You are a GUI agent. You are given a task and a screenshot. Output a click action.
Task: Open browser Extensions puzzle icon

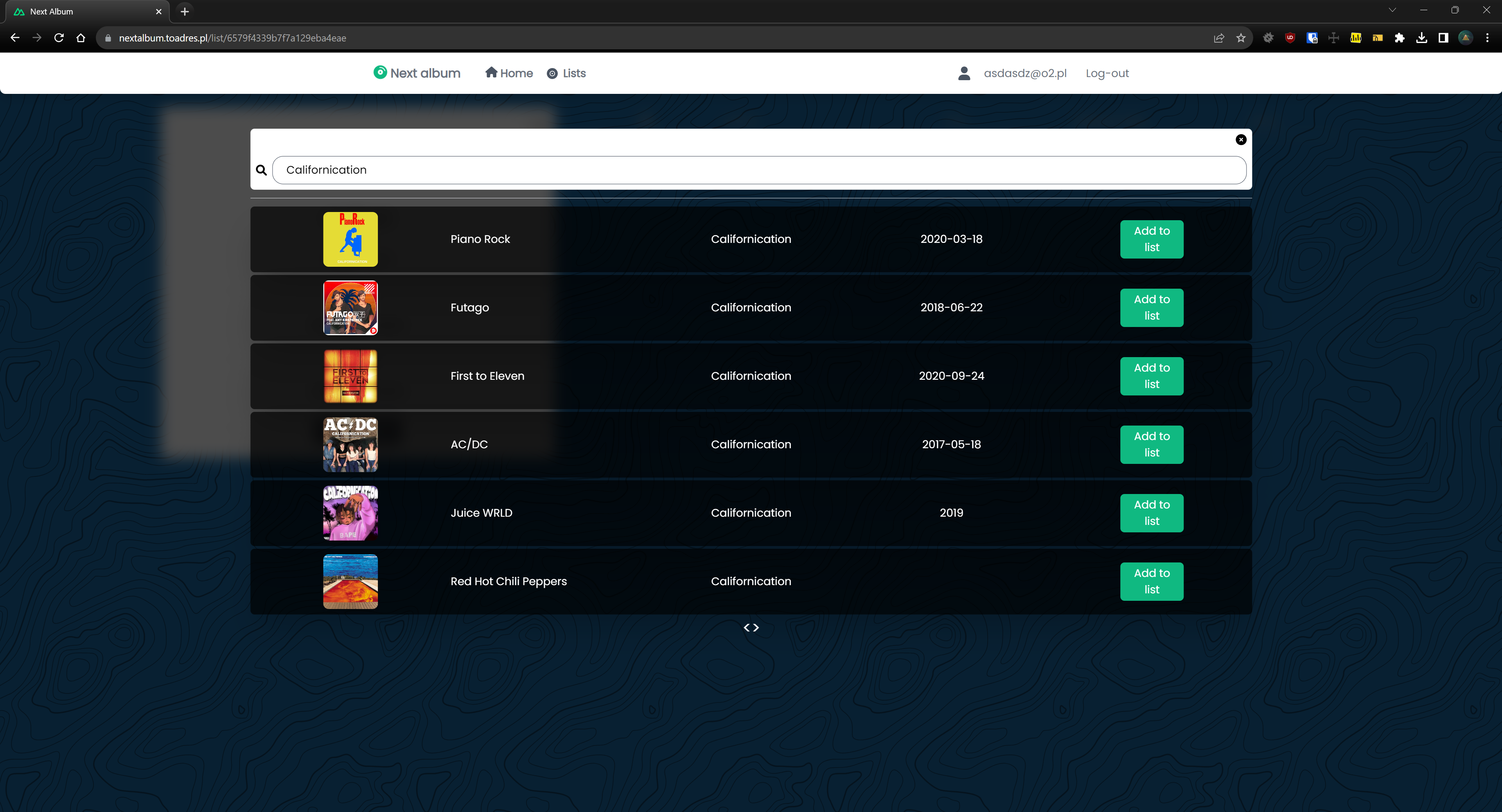coord(1400,38)
